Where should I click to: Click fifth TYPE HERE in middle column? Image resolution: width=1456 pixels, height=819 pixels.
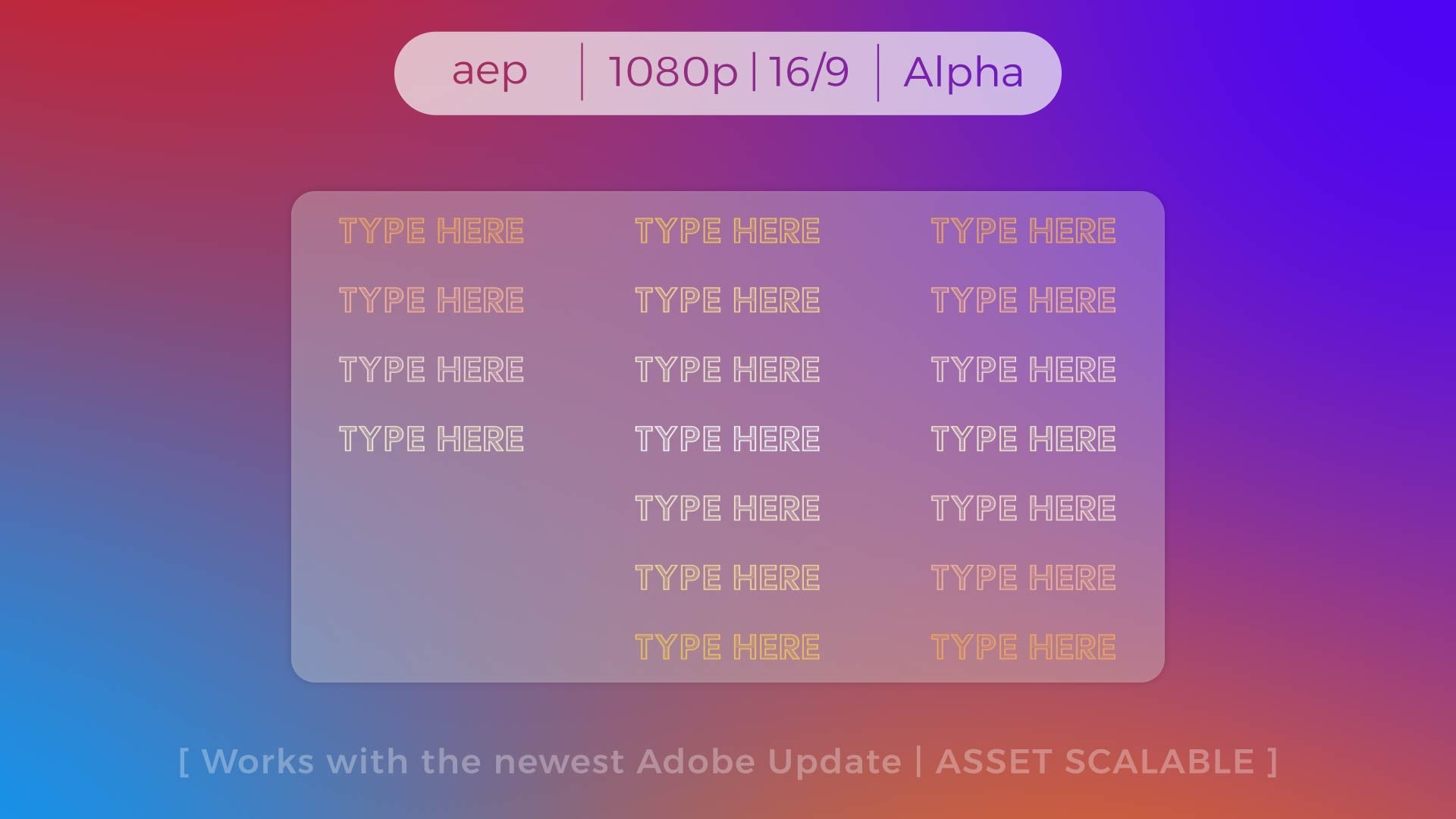727,508
